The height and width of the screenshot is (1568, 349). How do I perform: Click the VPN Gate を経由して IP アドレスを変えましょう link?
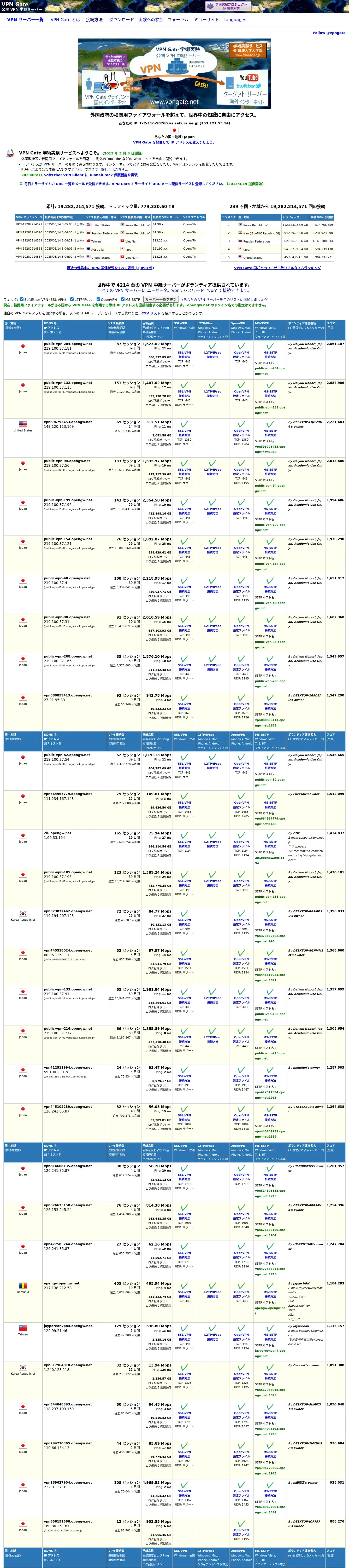pyautogui.click(x=174, y=142)
